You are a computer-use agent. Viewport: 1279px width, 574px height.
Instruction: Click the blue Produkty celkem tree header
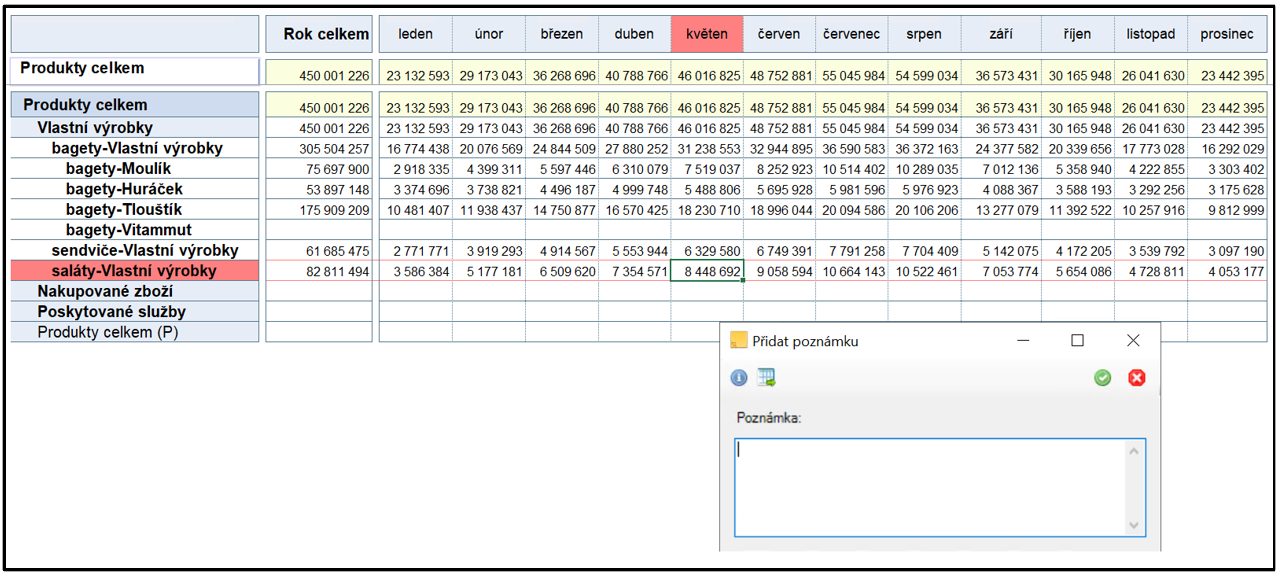point(135,104)
